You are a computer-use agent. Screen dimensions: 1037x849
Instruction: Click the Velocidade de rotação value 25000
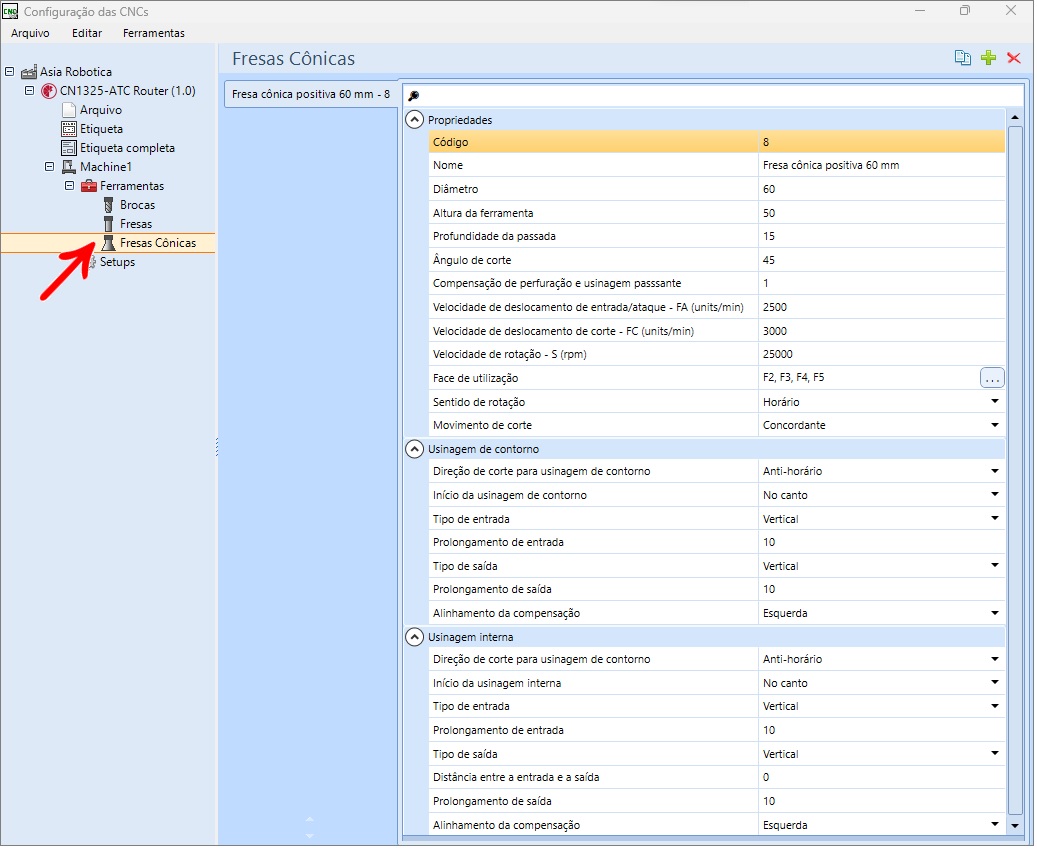[882, 355]
